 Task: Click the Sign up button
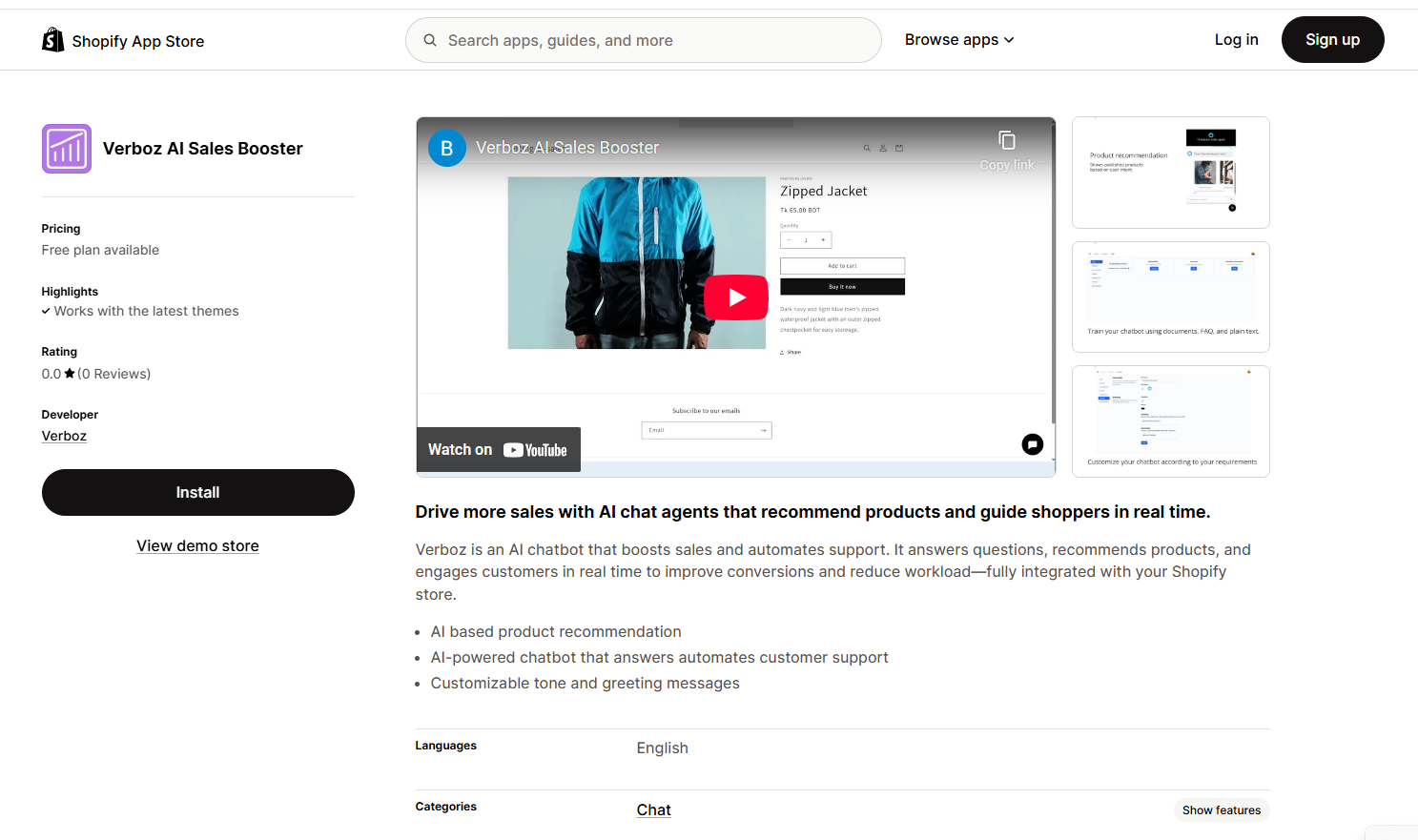coord(1332,40)
